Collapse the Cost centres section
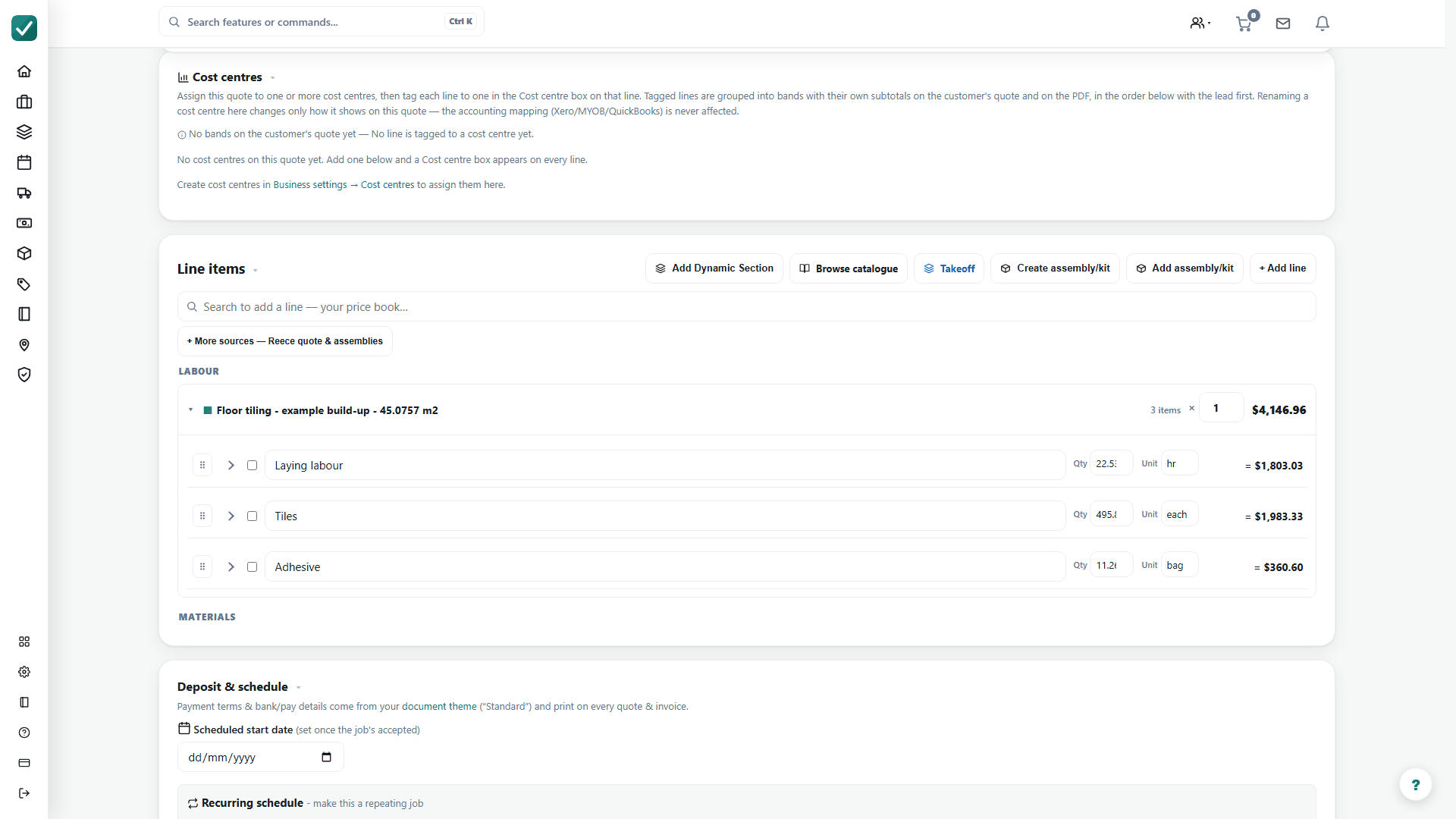Image resolution: width=1456 pixels, height=819 pixels. [x=273, y=78]
